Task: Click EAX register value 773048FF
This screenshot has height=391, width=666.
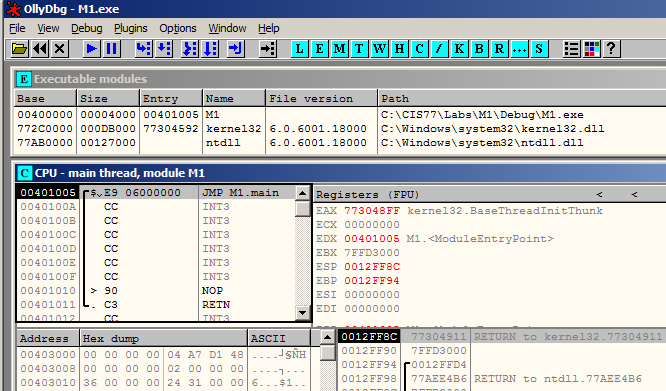Action: 372,211
